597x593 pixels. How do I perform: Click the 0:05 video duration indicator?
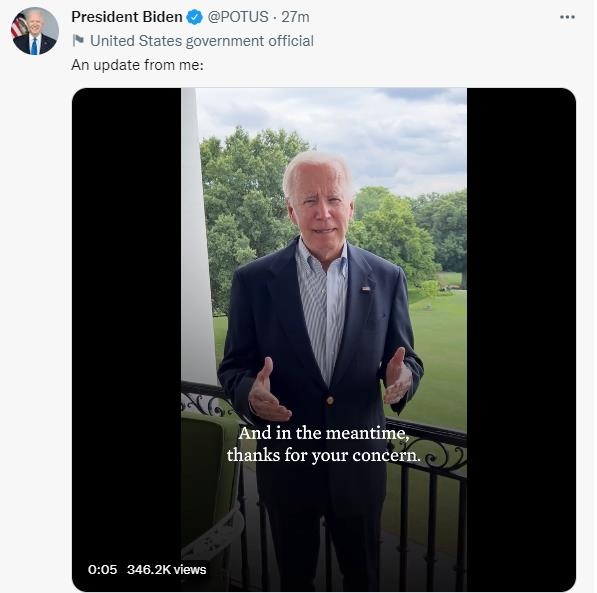[x=102, y=569]
